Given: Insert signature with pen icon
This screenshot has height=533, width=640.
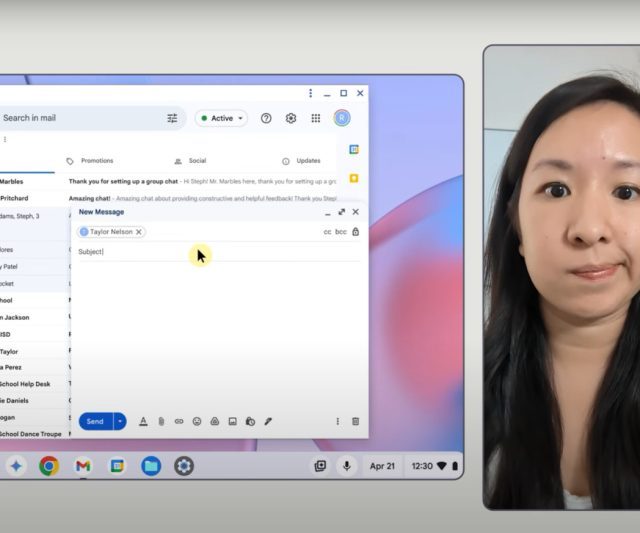Looking at the screenshot, I should click(x=268, y=422).
